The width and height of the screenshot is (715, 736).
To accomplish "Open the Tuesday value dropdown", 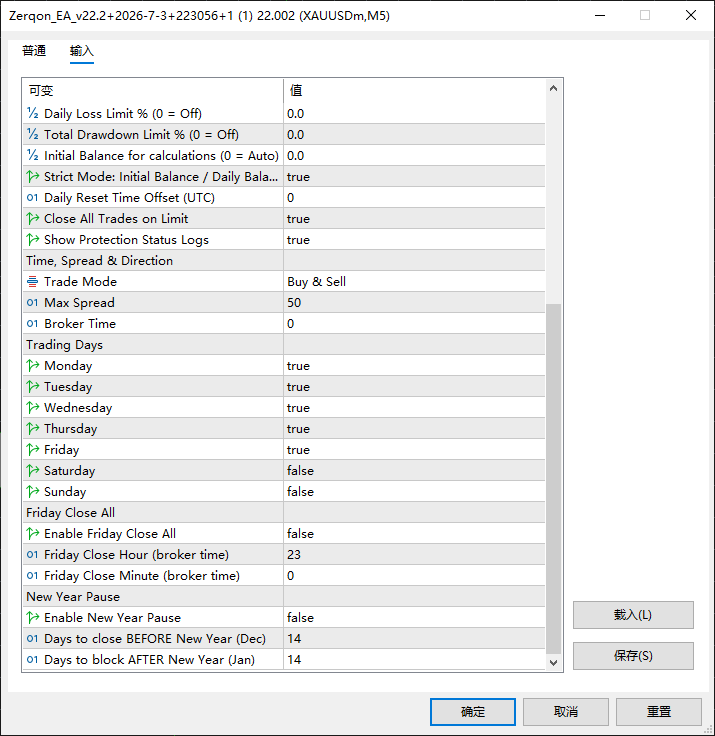I will pos(414,387).
